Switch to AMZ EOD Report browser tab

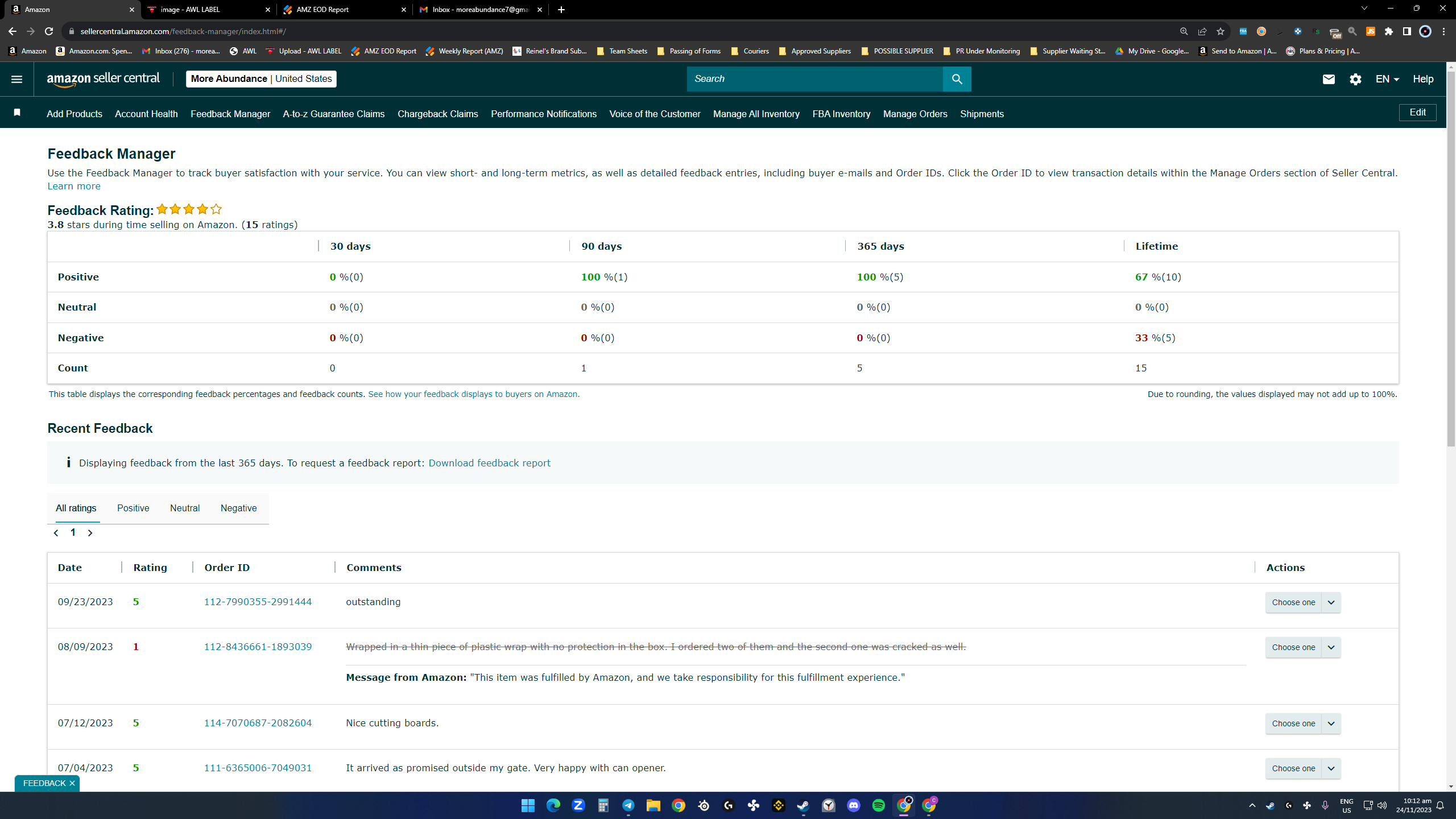tap(345, 10)
